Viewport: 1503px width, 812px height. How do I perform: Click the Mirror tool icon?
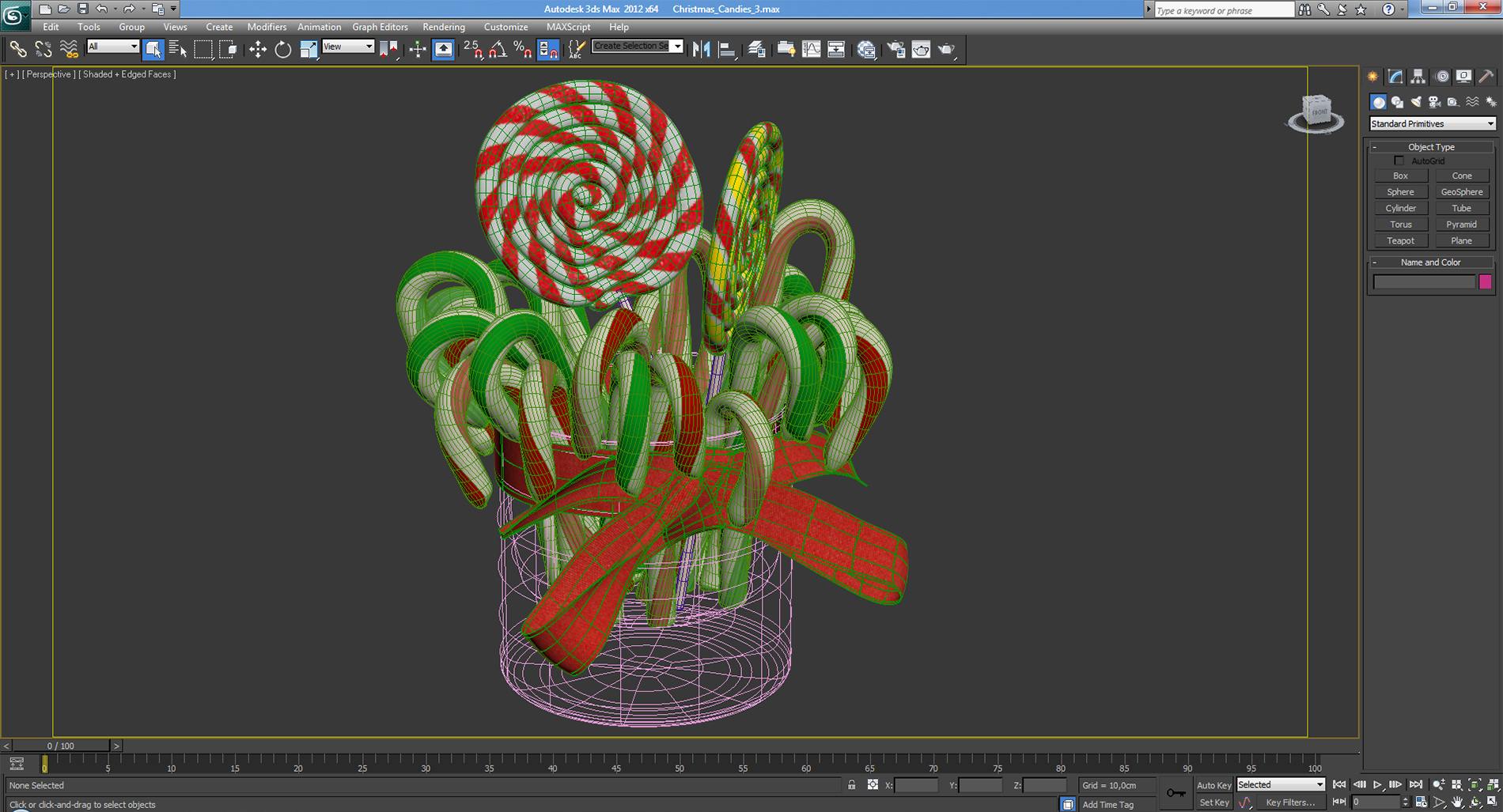coord(701,49)
